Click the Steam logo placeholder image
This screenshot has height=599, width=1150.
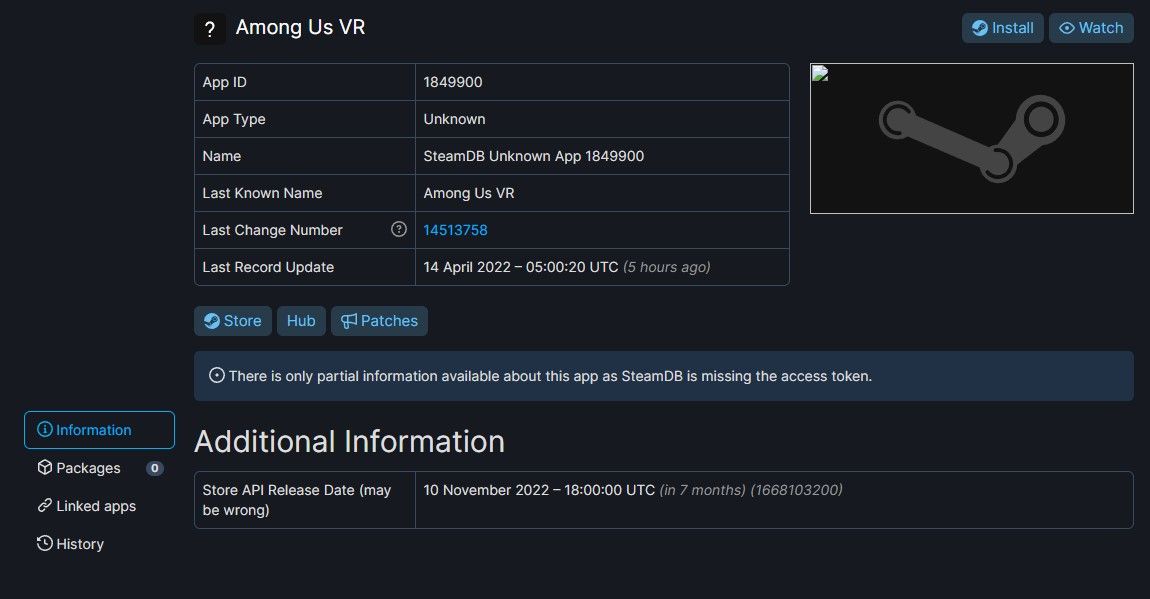(971, 139)
